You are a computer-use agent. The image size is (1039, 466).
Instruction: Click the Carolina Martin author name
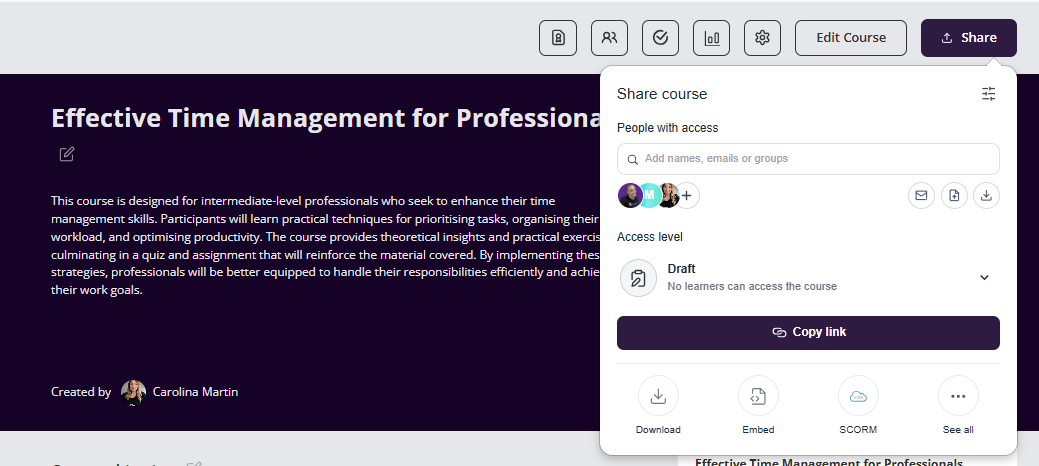pos(195,392)
